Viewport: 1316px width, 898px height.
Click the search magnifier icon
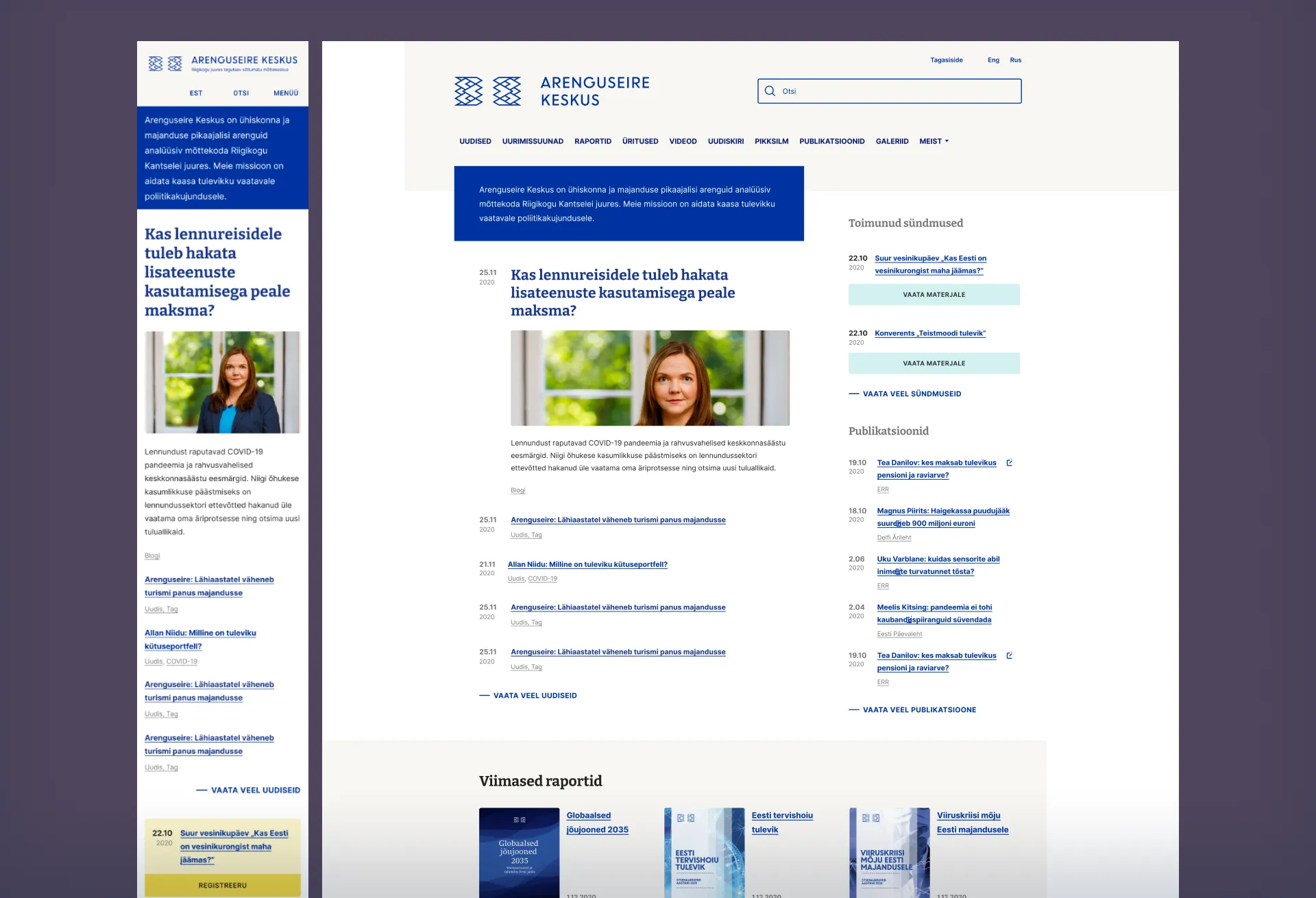[770, 91]
